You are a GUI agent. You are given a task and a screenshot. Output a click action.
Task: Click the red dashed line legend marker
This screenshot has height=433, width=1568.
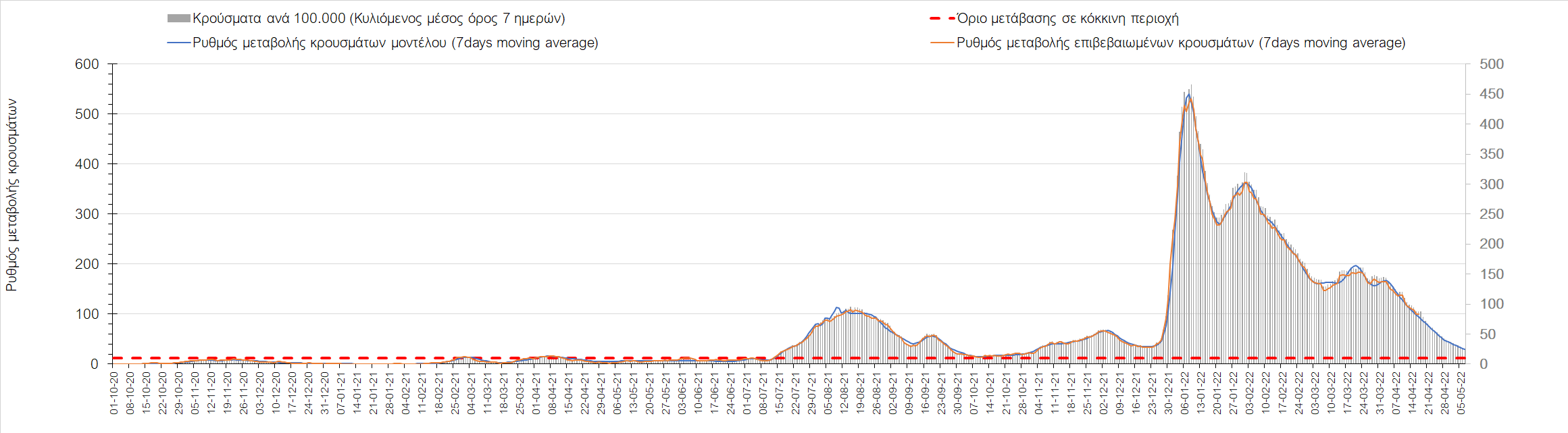942,18
